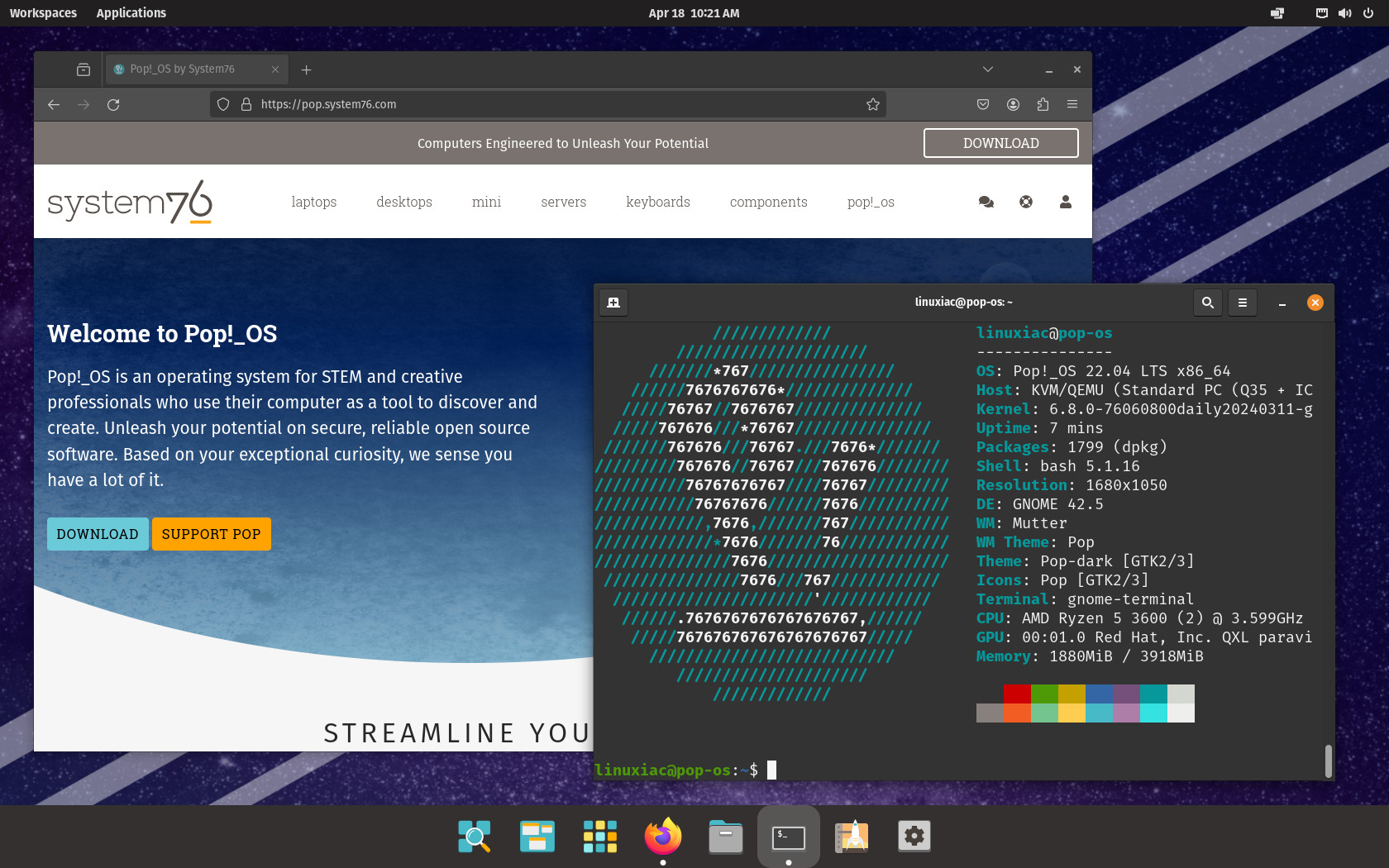This screenshot has width=1389, height=868.
Task: Open components navigation menu item
Action: pyautogui.click(x=769, y=202)
